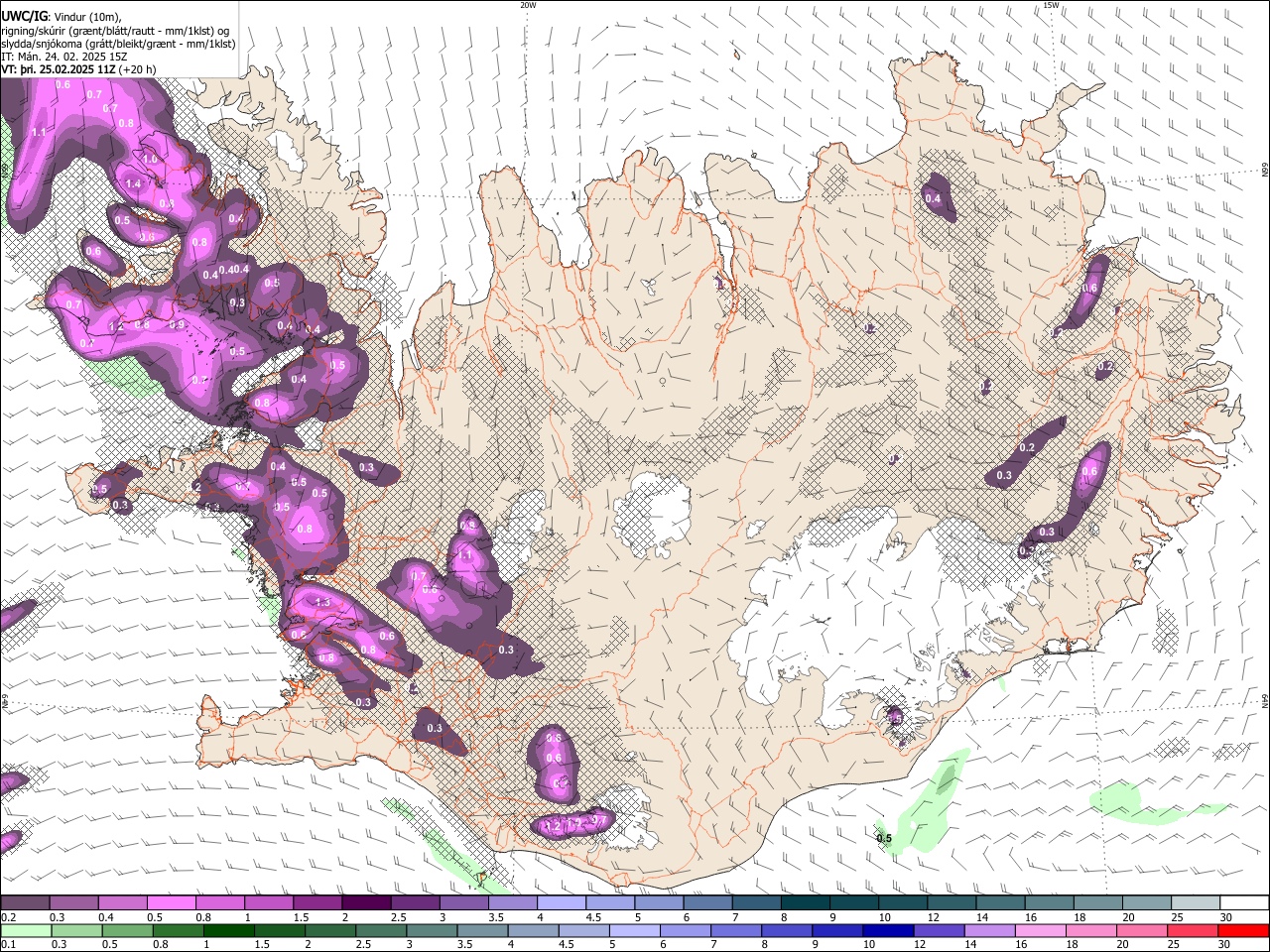
Task: Pick the 0.8 swatch in upper purple scale
Action: click(219, 903)
